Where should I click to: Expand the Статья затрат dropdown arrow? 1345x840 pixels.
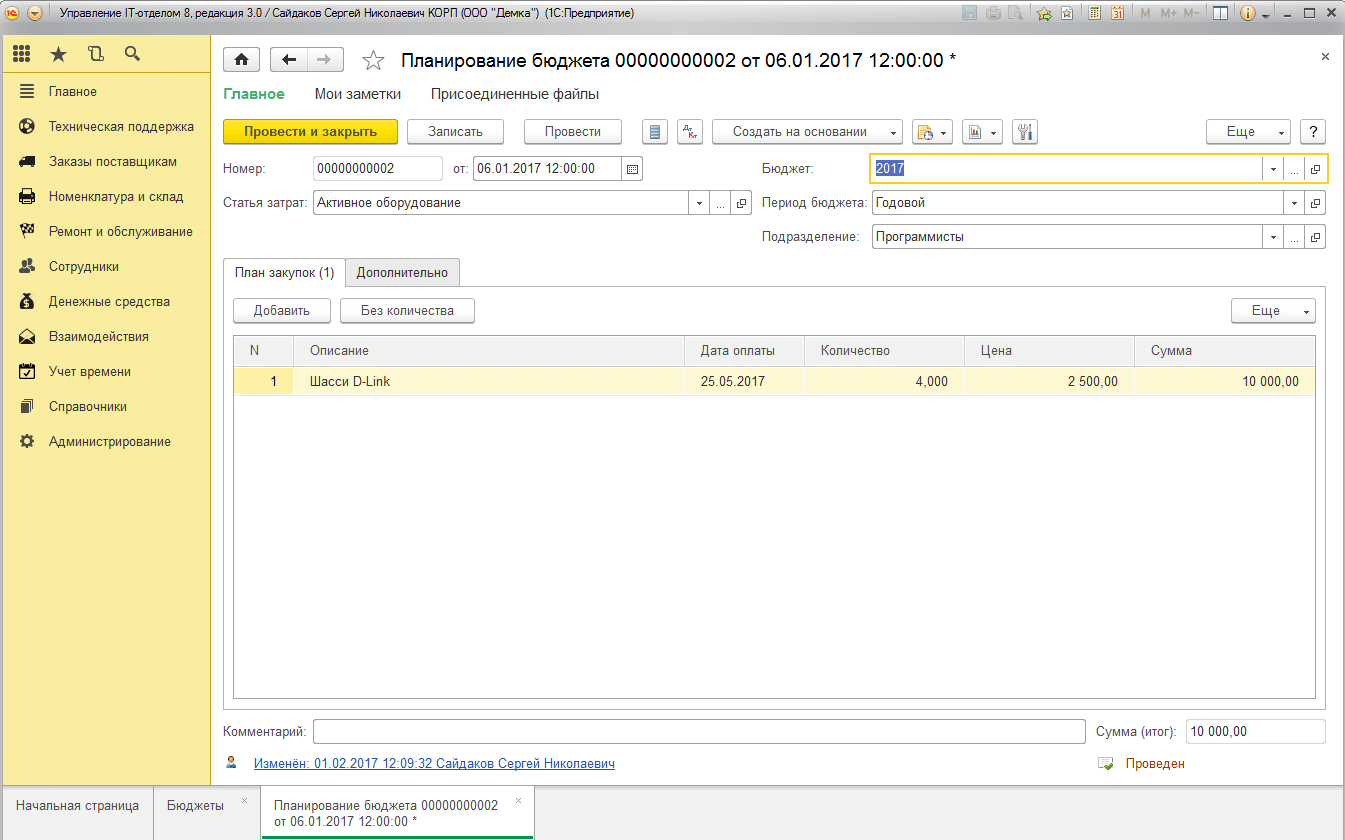tap(698, 203)
